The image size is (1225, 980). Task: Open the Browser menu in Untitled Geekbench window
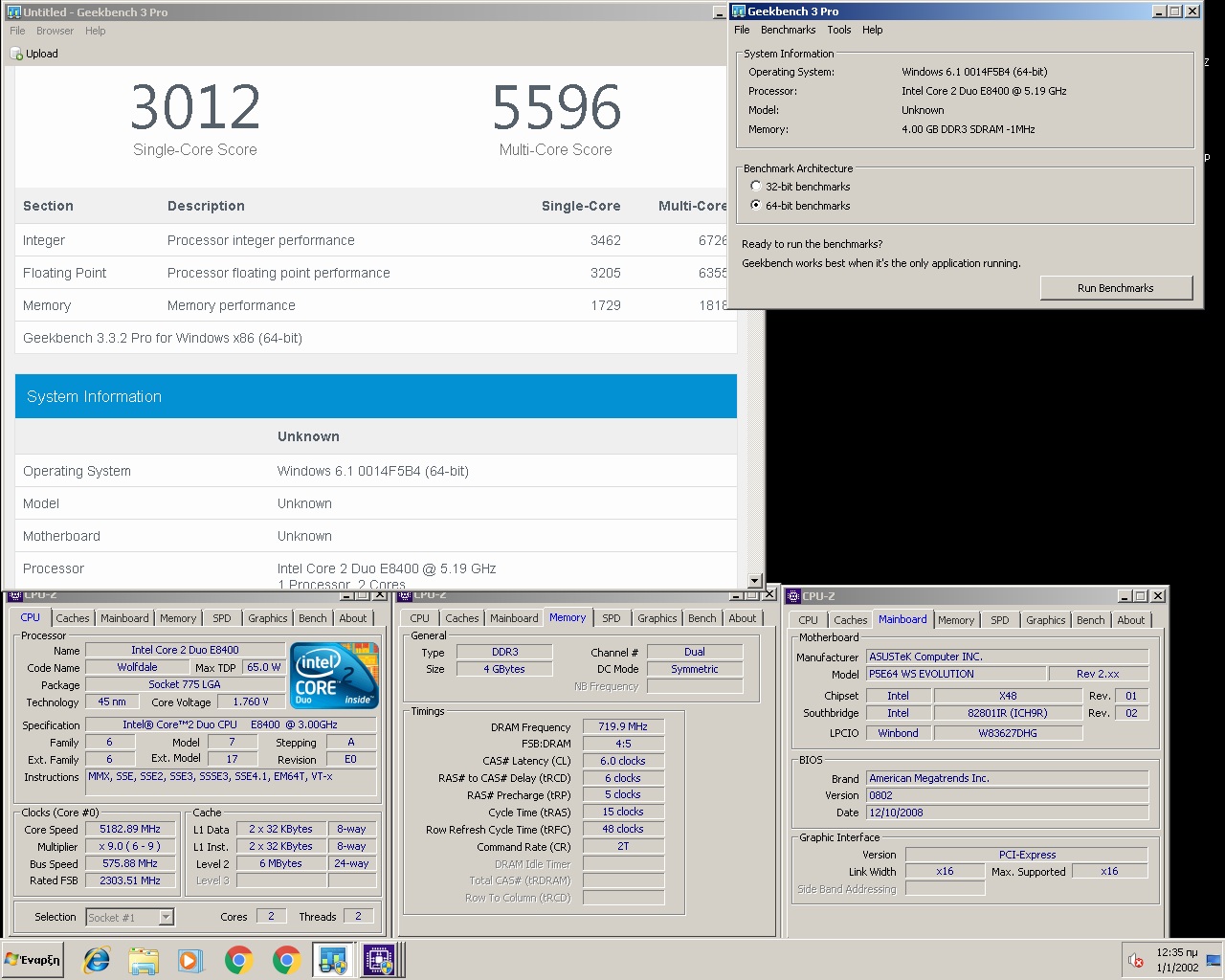point(55,31)
